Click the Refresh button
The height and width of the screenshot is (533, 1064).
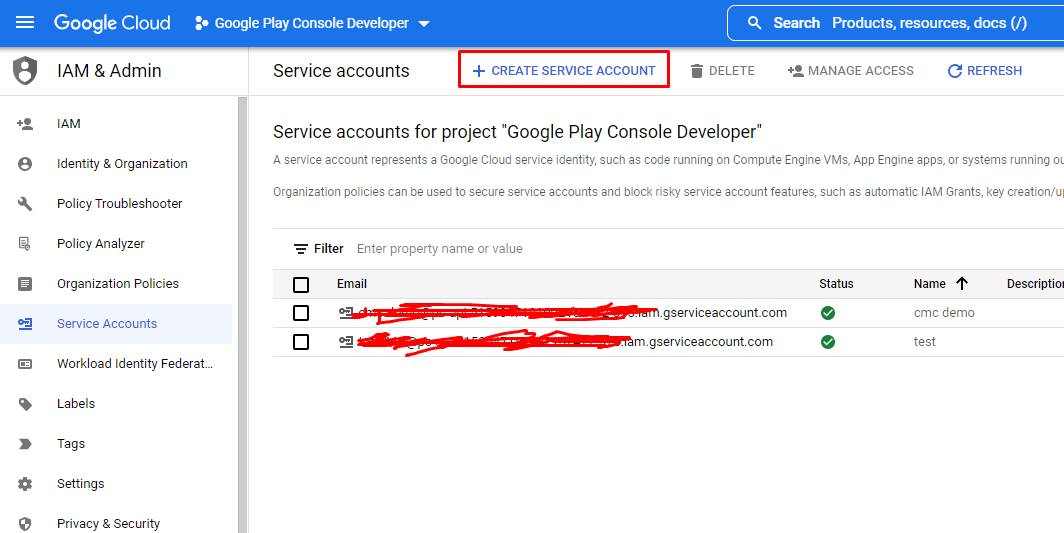[984, 71]
